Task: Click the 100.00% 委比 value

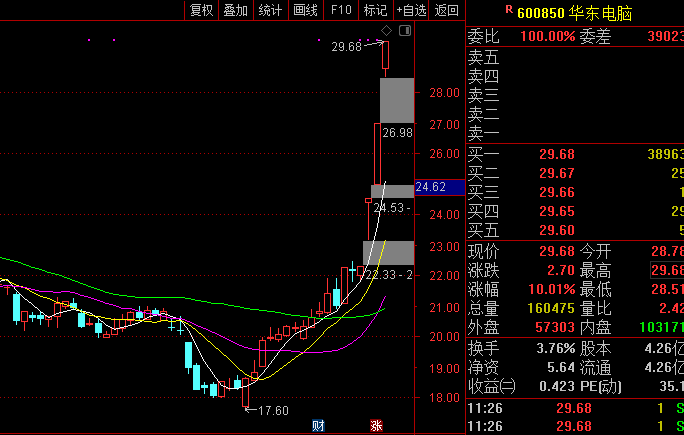Action: tap(547, 36)
